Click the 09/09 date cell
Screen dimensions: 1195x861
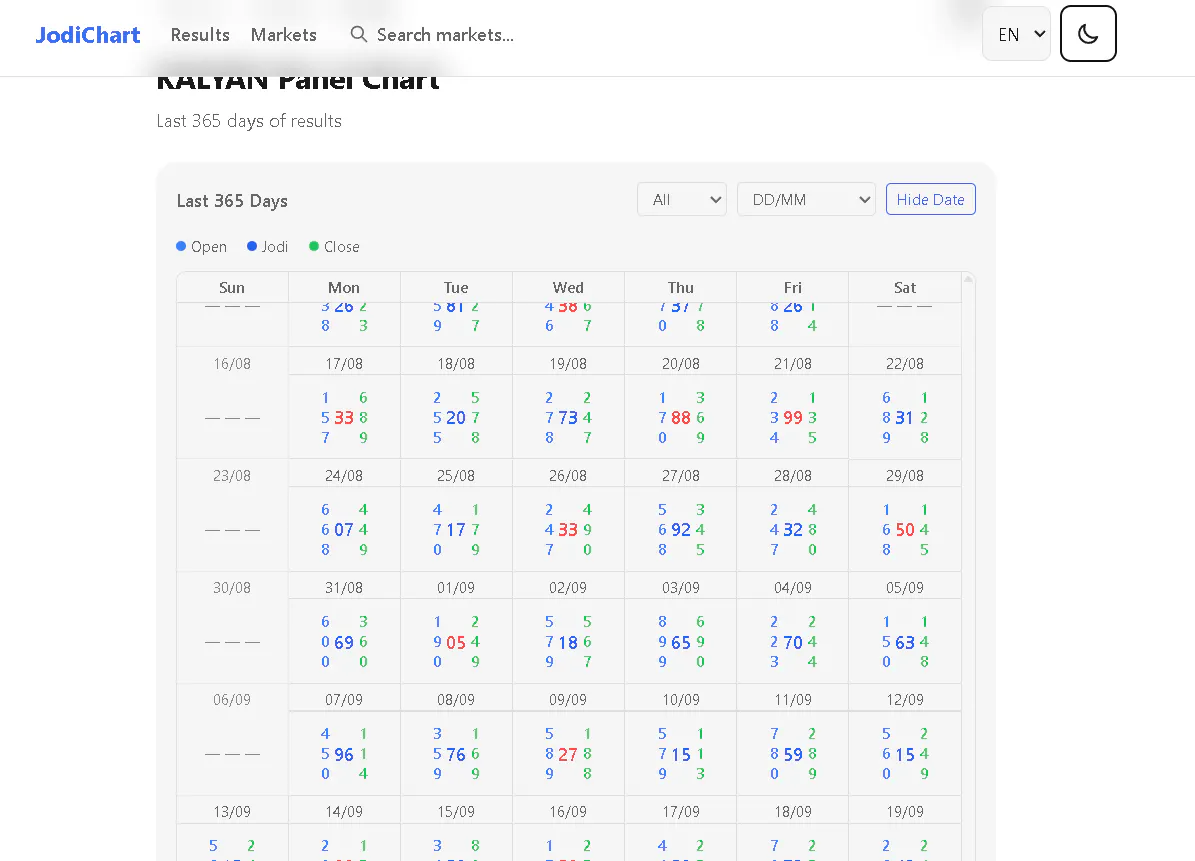[x=568, y=700]
